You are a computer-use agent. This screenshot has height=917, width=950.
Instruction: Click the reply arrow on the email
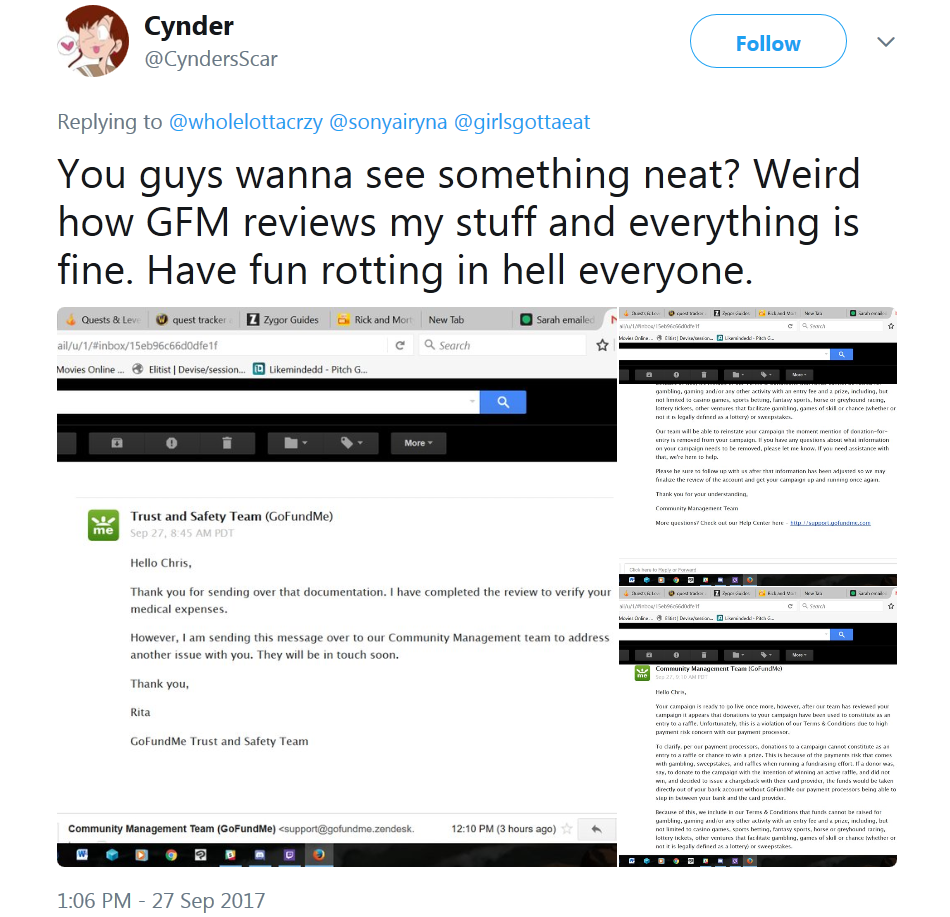click(x=597, y=829)
